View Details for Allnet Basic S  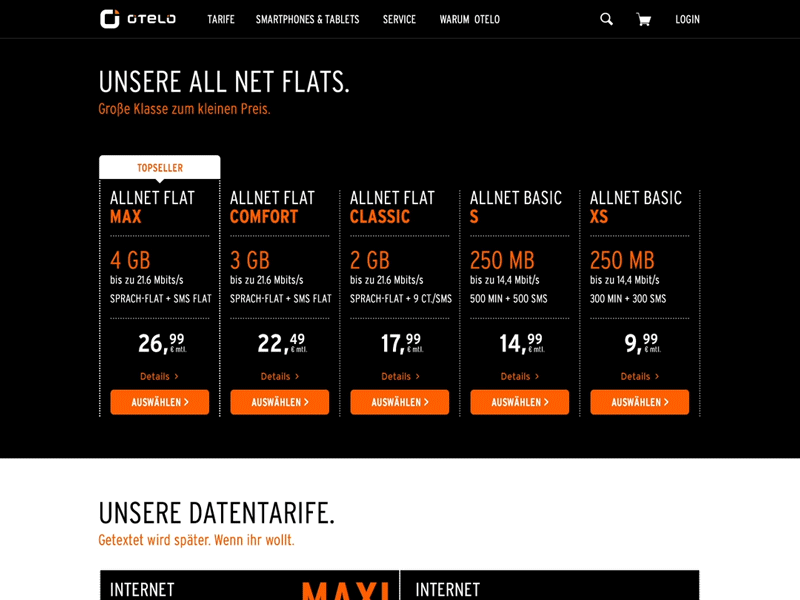coord(519,377)
